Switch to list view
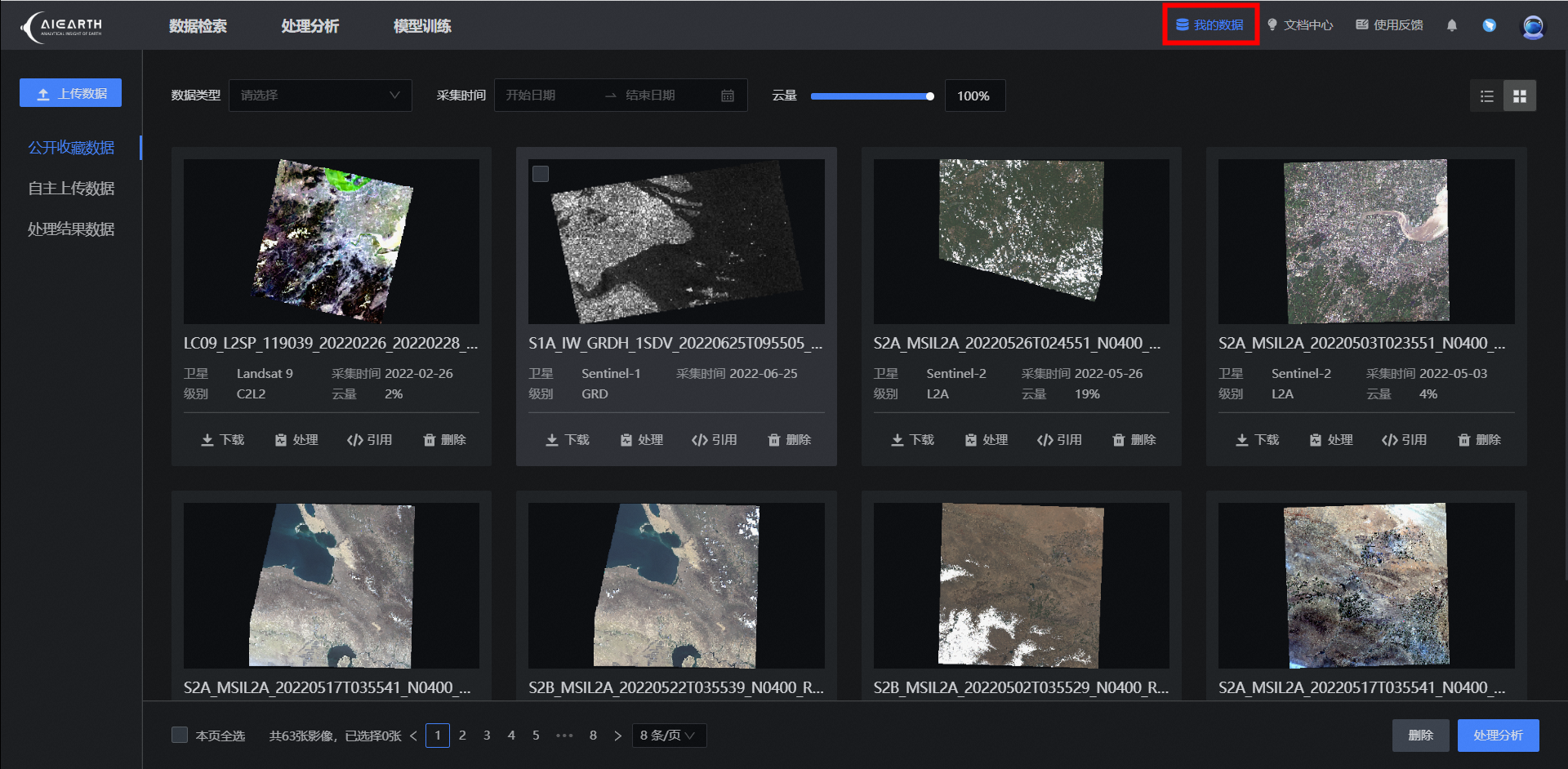The height and width of the screenshot is (769, 1568). (x=1486, y=96)
